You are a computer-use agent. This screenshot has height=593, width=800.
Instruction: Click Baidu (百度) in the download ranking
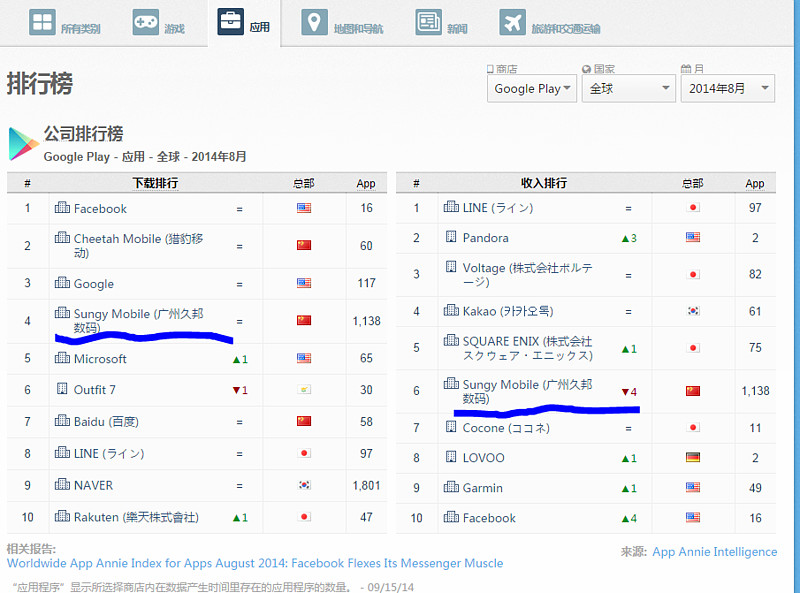pos(106,422)
